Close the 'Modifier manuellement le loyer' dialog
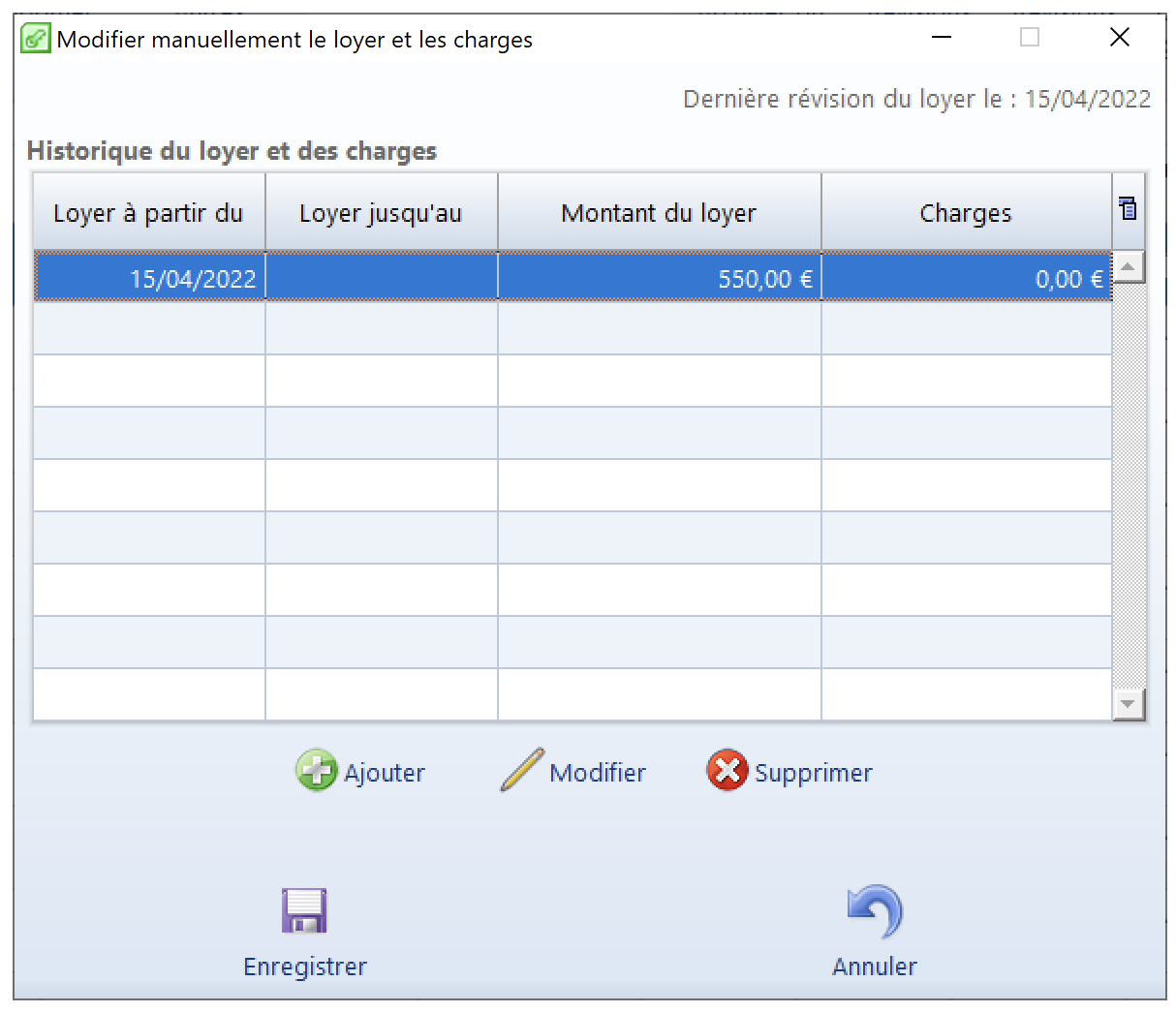This screenshot has width=1176, height=1013. pos(1120,38)
